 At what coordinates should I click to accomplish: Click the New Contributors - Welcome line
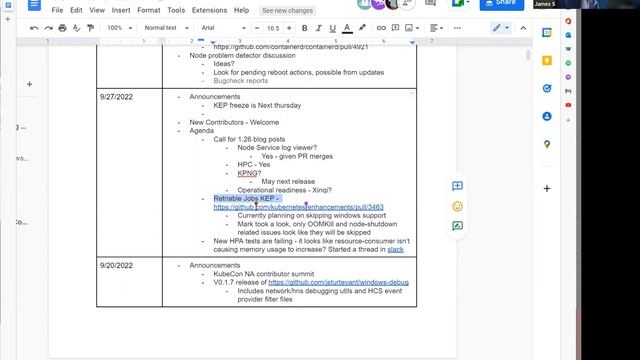234,122
